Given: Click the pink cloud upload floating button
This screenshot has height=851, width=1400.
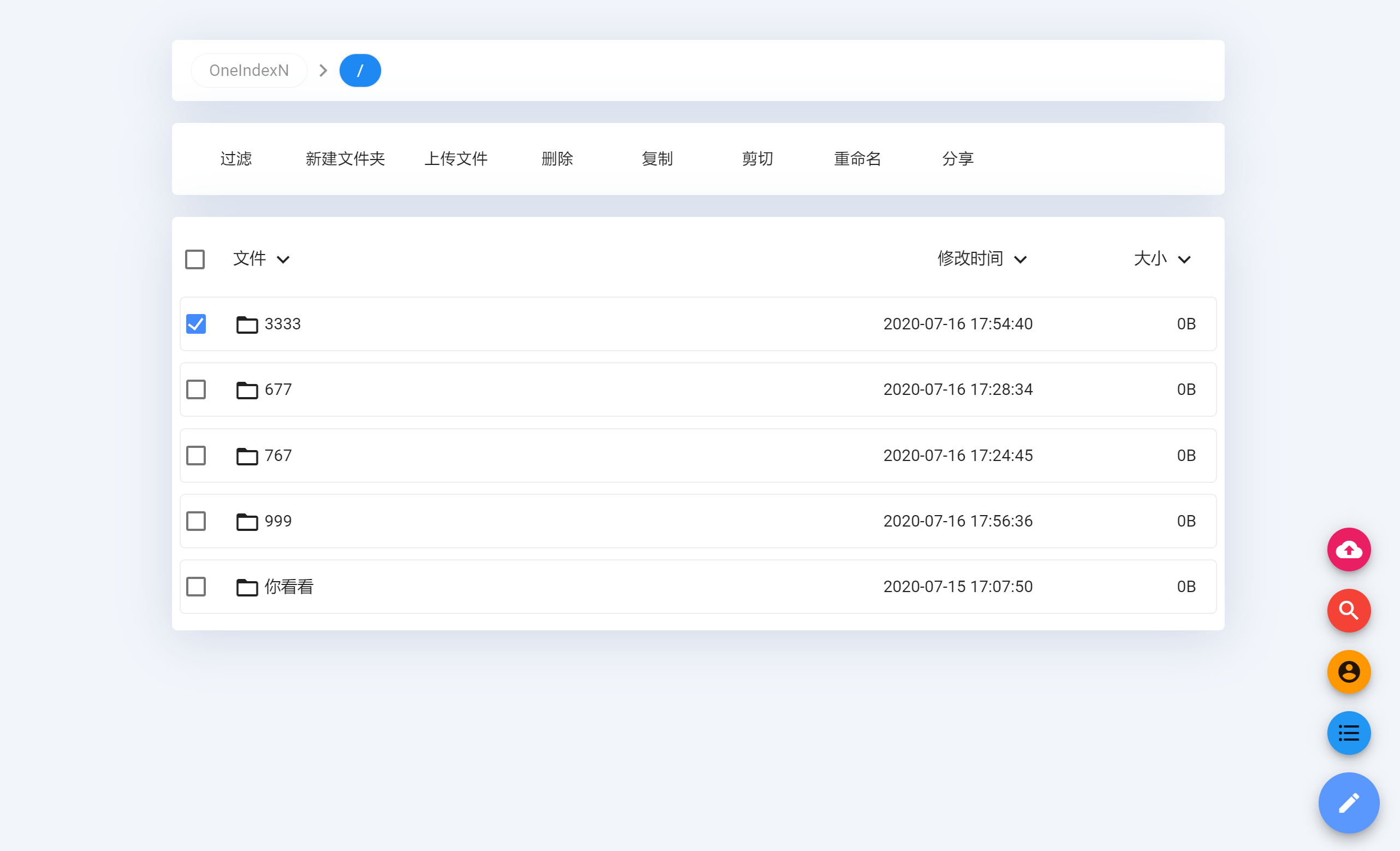Looking at the screenshot, I should [x=1348, y=549].
